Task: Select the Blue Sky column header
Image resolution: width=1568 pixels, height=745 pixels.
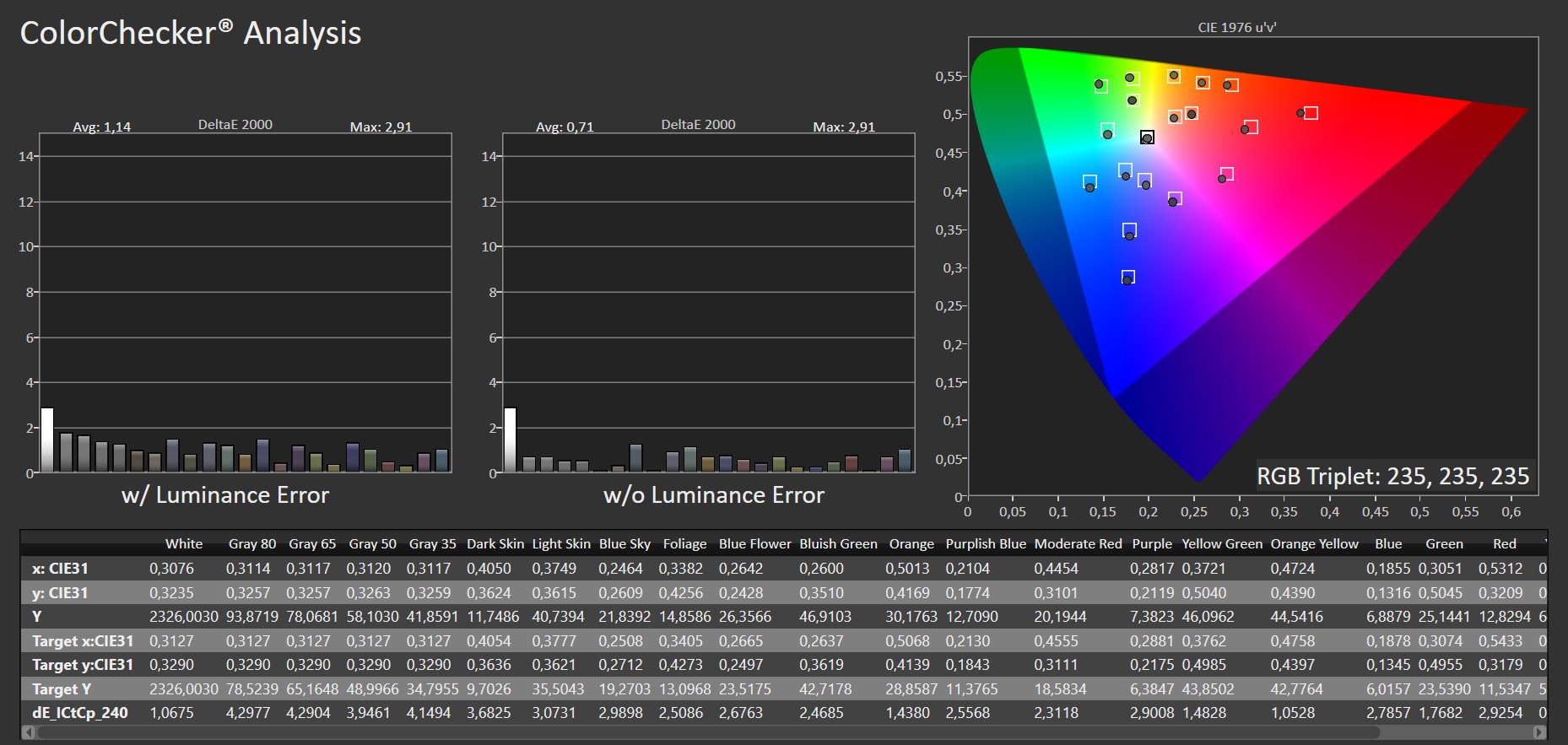Action: [624, 544]
